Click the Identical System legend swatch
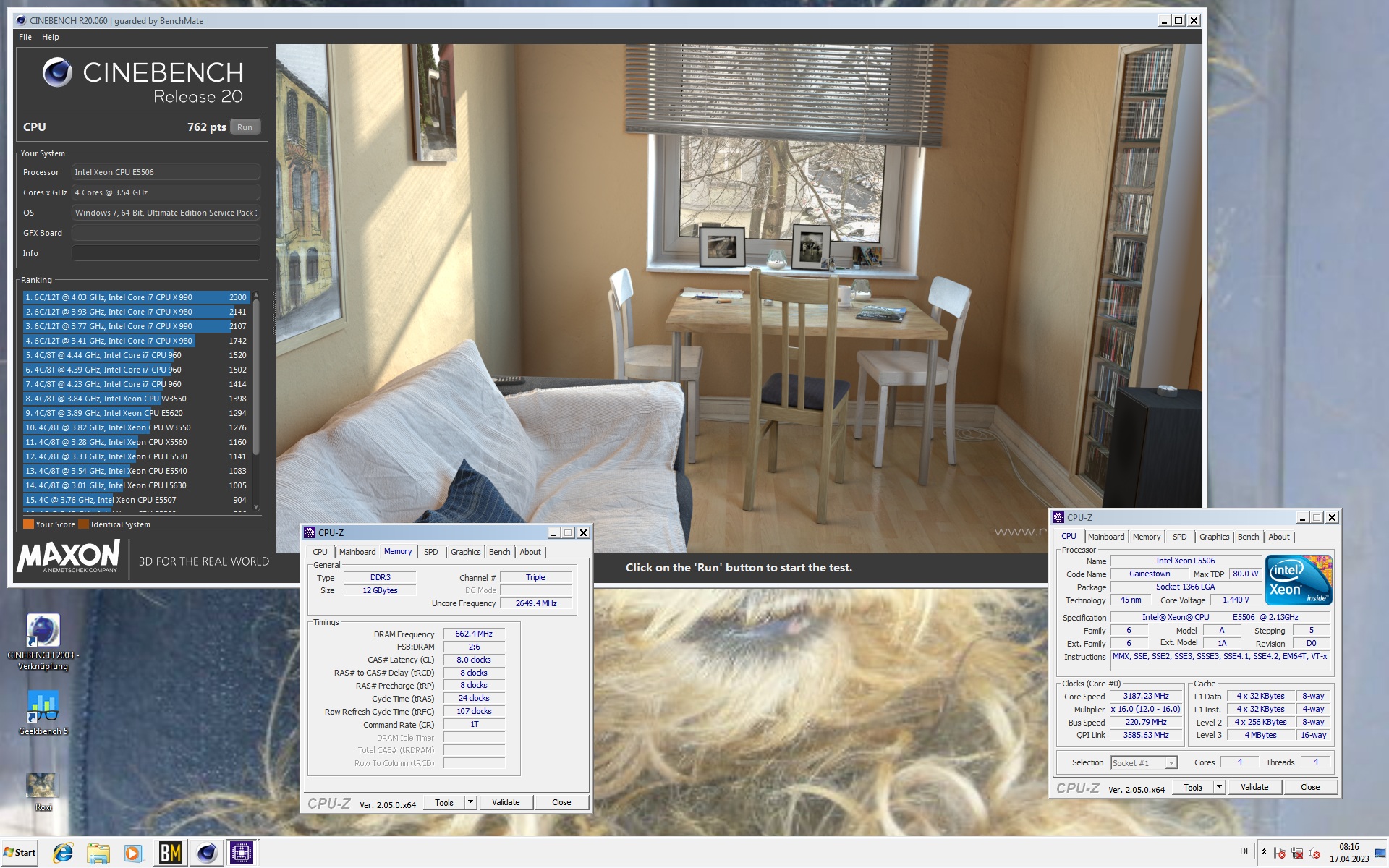This screenshot has height=868, width=1389. (x=83, y=524)
